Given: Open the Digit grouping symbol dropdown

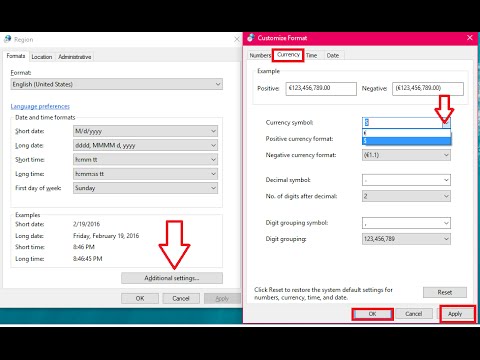Looking at the screenshot, I should tap(406, 223).
